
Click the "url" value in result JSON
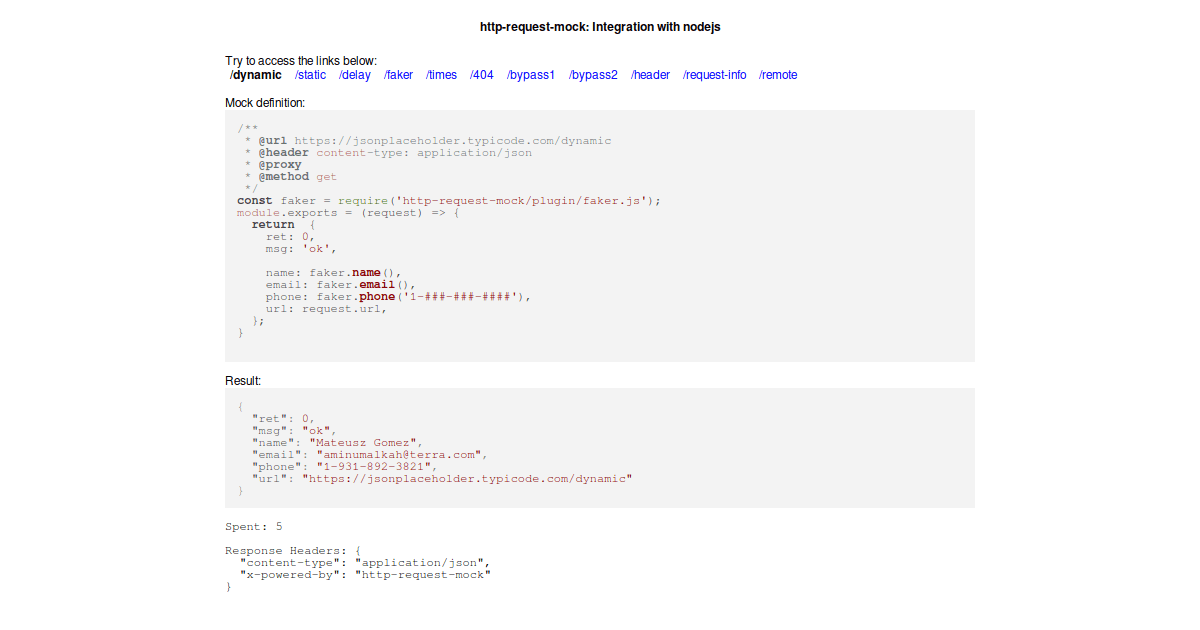click(x=468, y=479)
